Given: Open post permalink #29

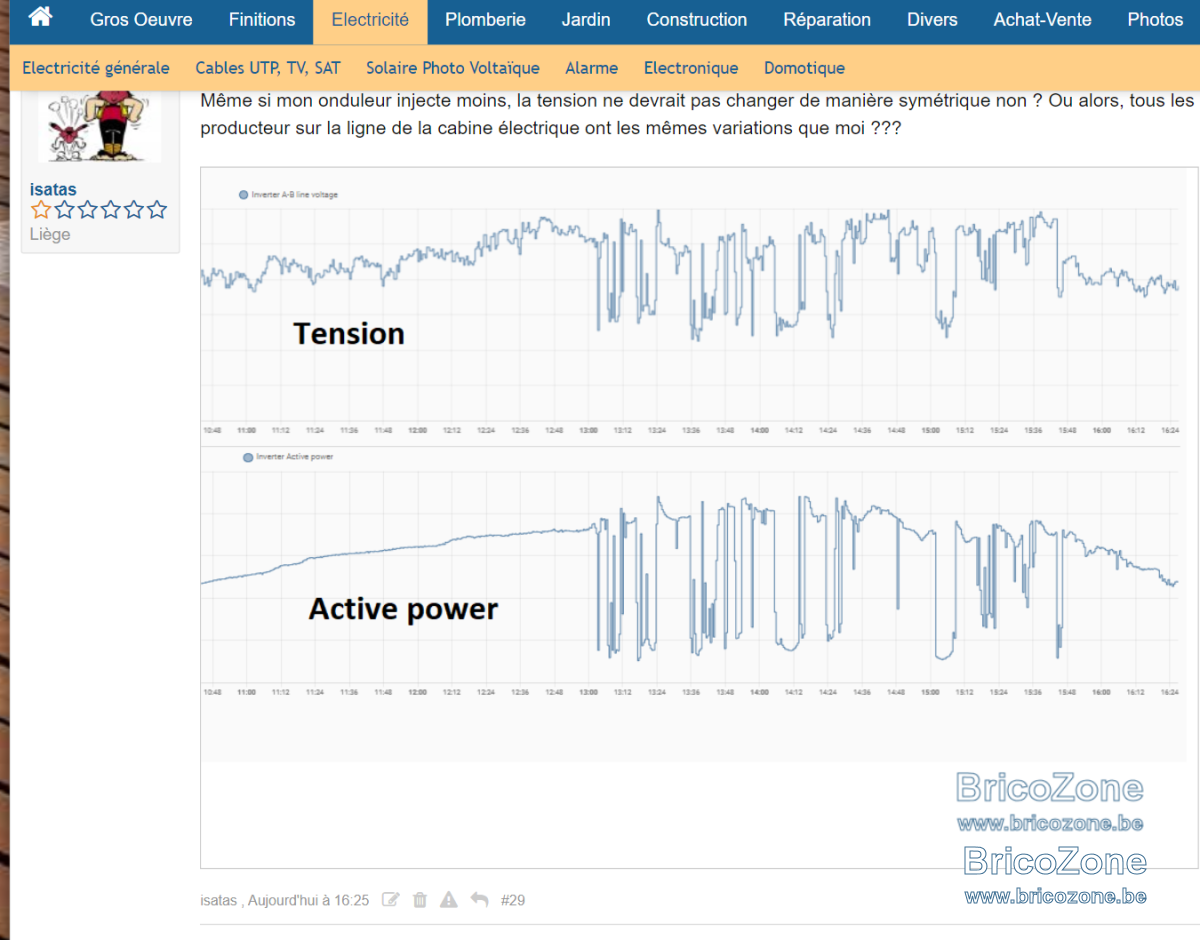Looking at the screenshot, I should coord(513,900).
